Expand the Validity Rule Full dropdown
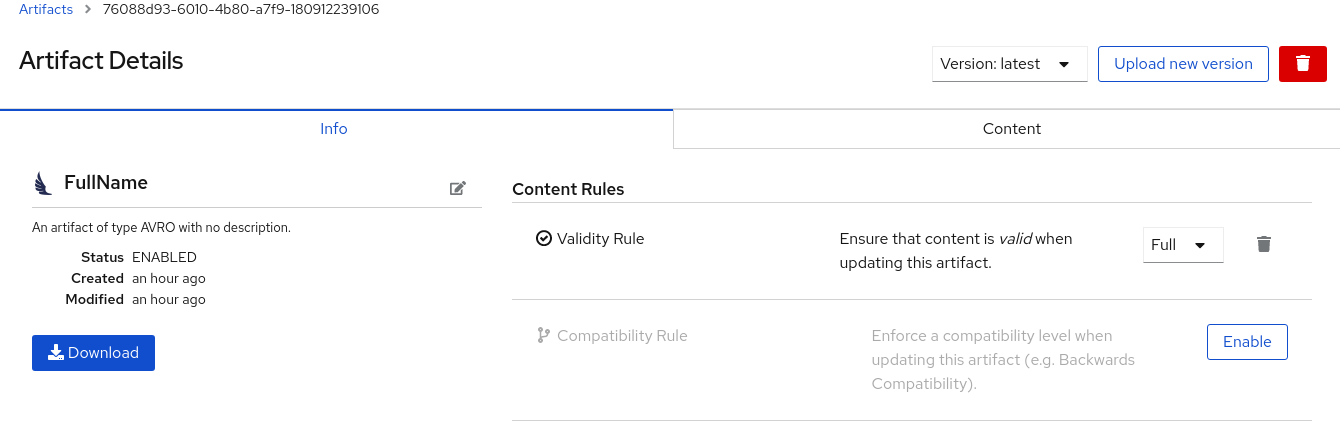The height and width of the screenshot is (433, 1340). click(1183, 245)
